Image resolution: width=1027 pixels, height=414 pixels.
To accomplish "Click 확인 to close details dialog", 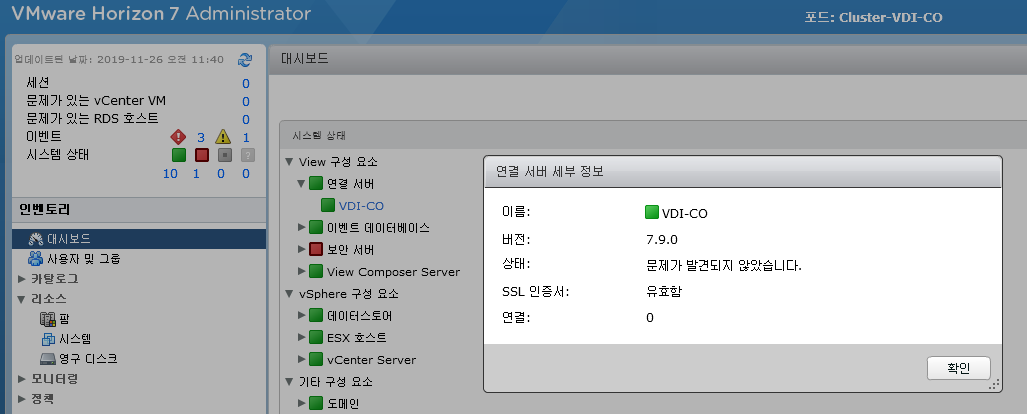I will click(959, 368).
